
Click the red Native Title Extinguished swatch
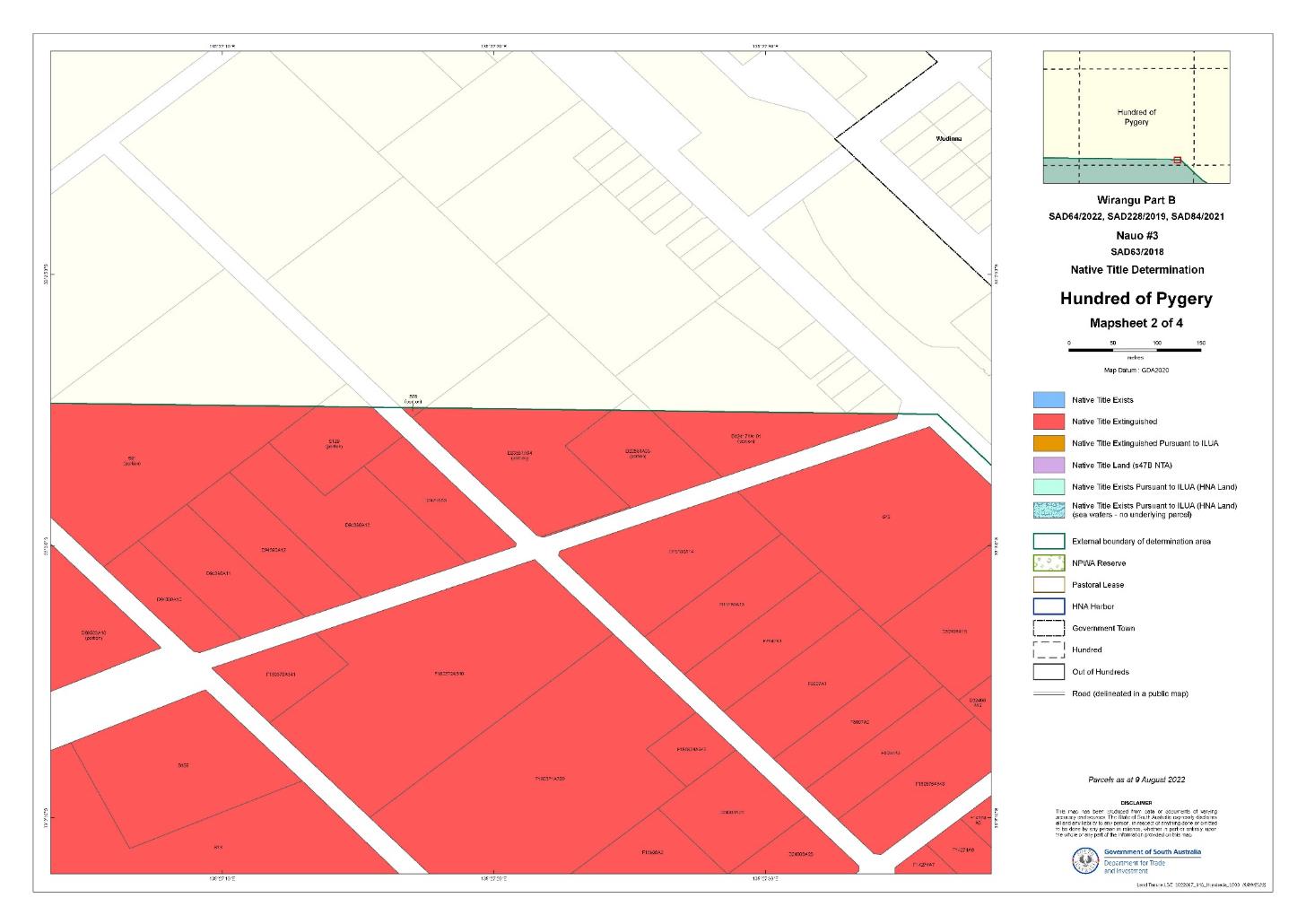pyautogui.click(x=1048, y=422)
